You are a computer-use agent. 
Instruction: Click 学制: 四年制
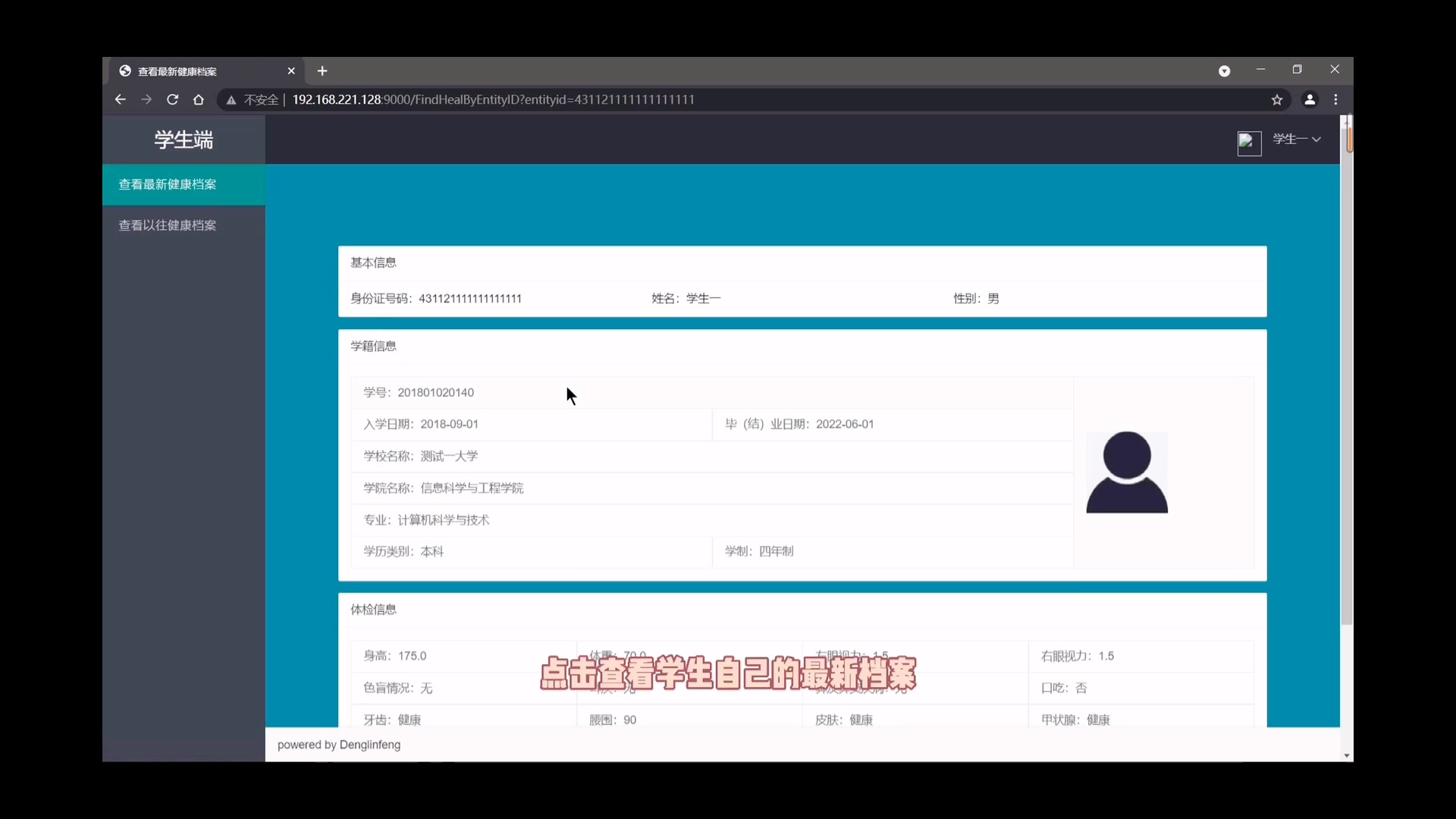point(759,551)
